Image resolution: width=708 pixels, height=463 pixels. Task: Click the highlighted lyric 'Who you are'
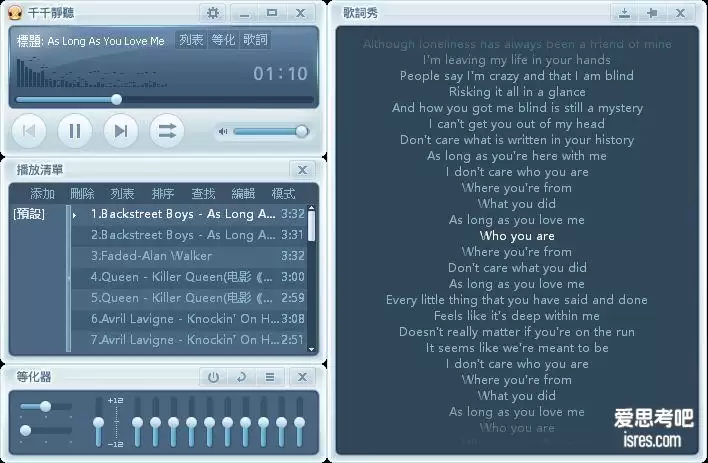click(x=517, y=236)
